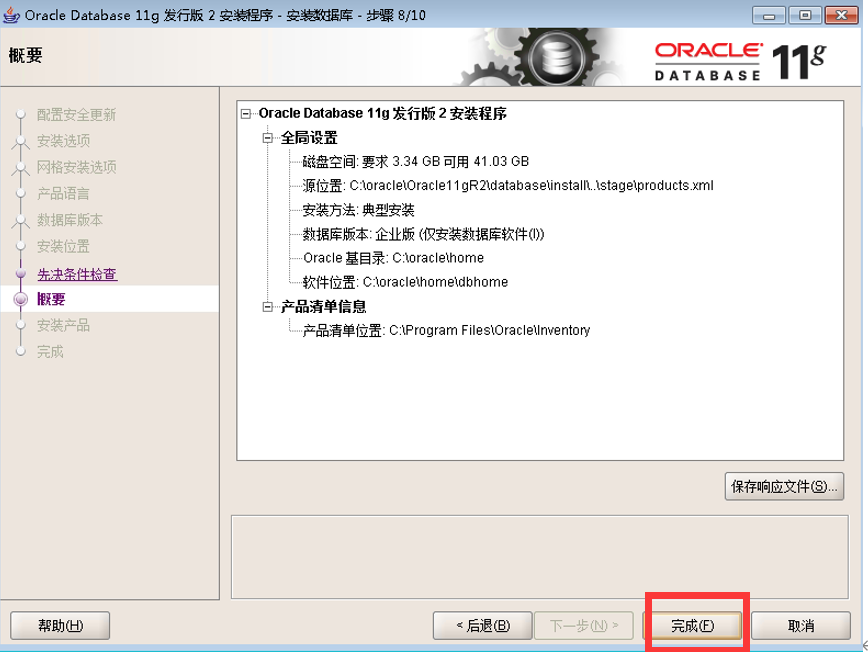
Task: Select the 安装产品 step in the sidebar
Action: tap(63, 325)
